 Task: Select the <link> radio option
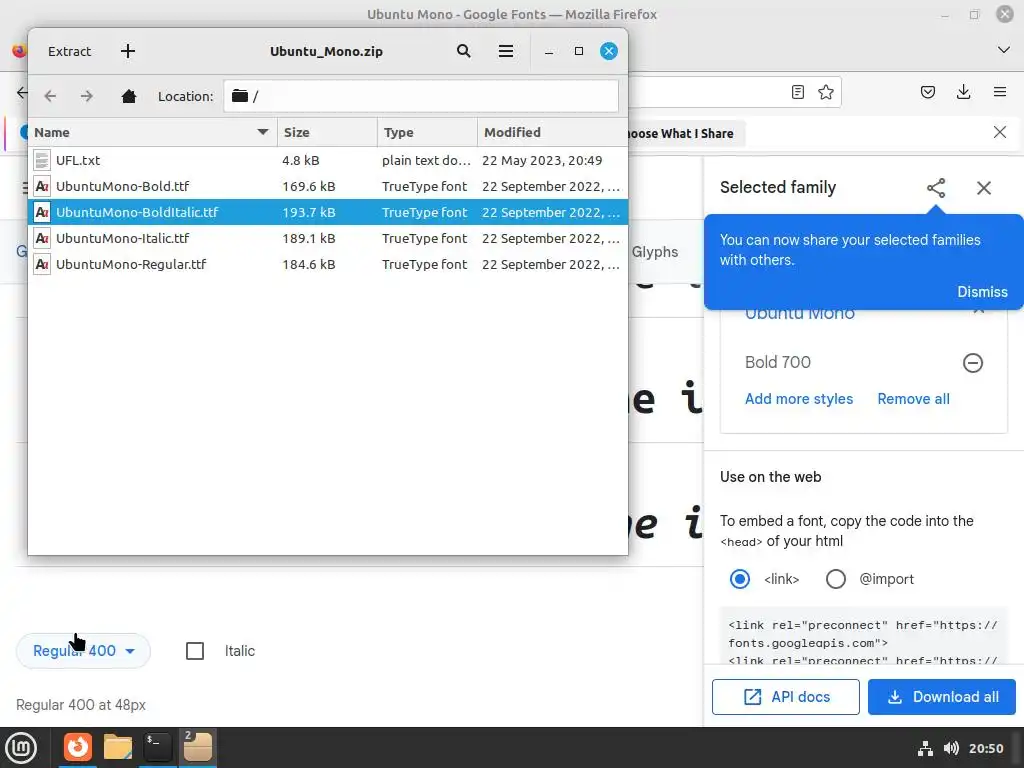(x=739, y=579)
